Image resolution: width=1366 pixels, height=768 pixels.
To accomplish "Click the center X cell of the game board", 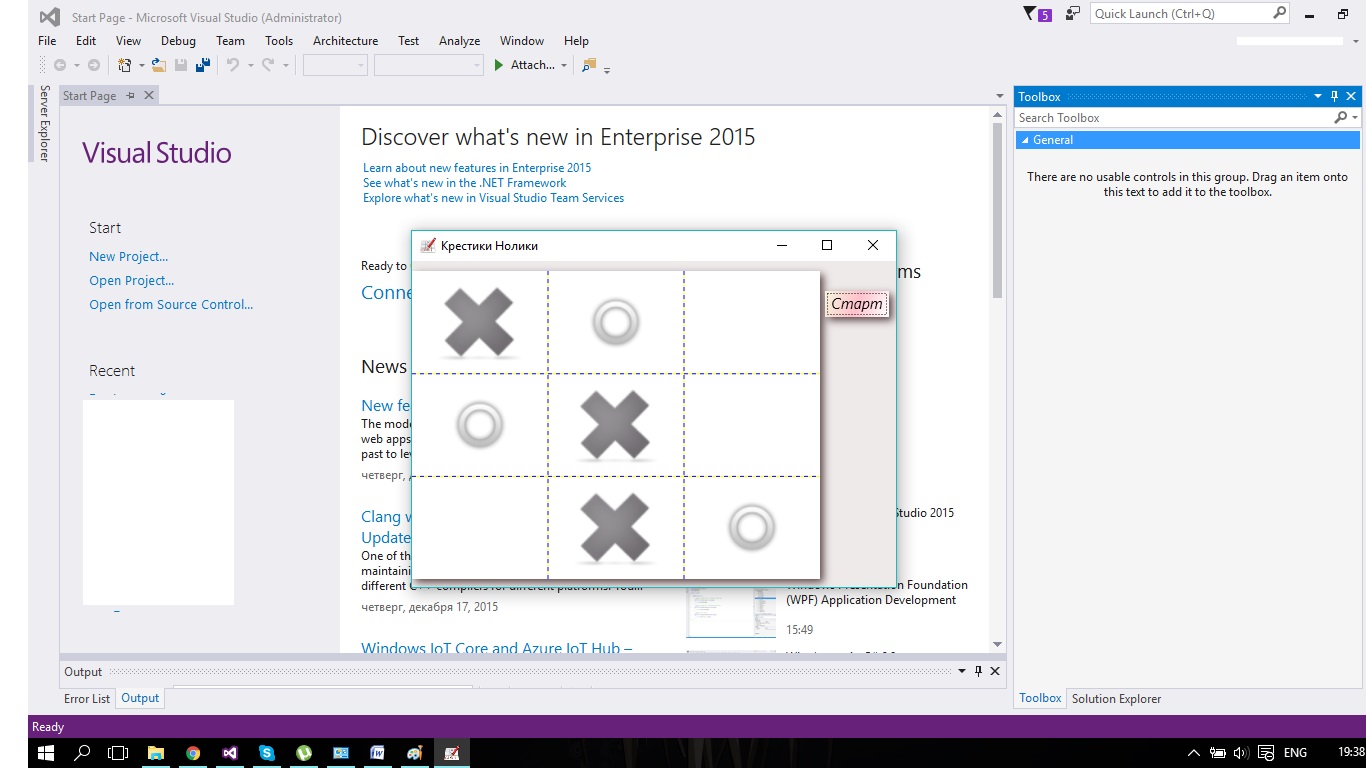I will pos(616,425).
